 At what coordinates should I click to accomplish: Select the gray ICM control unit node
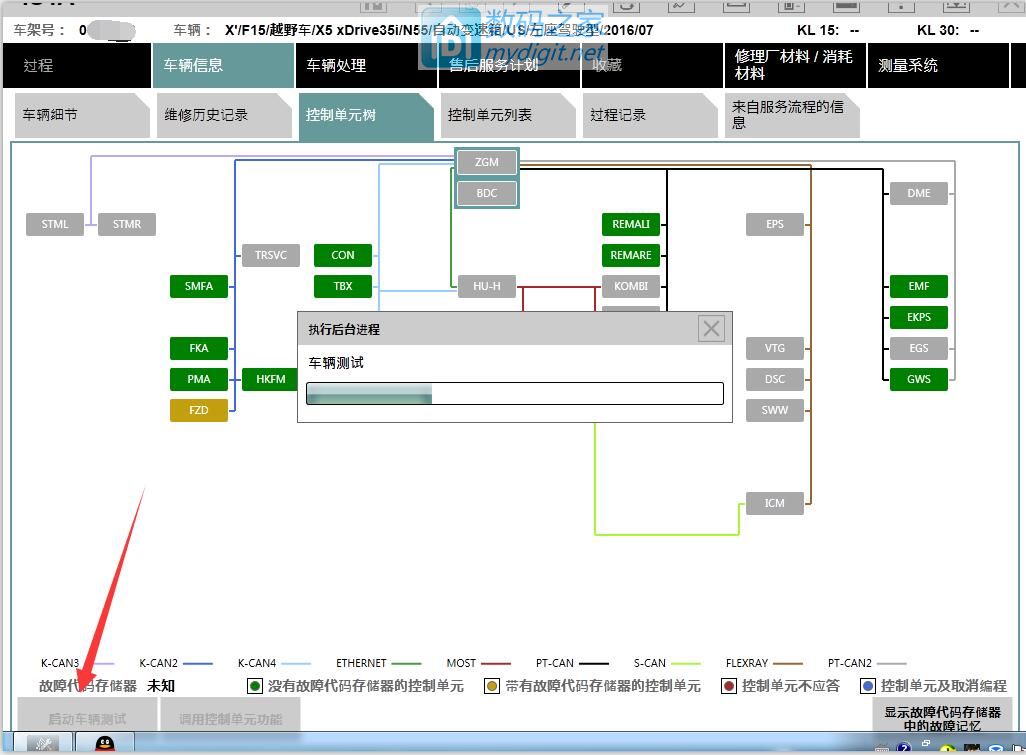[x=775, y=503]
